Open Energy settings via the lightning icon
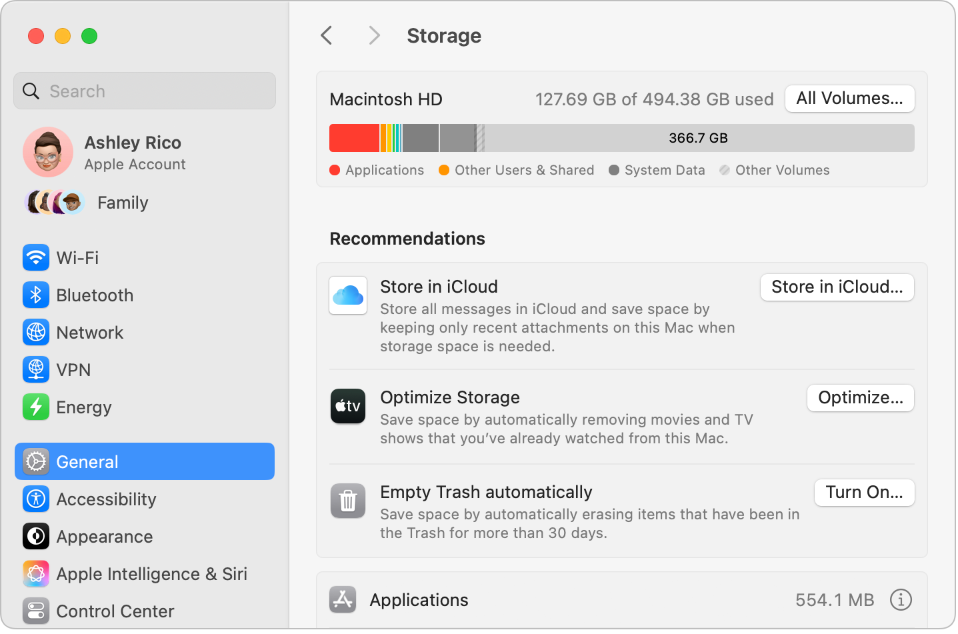The image size is (958, 634). (36, 407)
